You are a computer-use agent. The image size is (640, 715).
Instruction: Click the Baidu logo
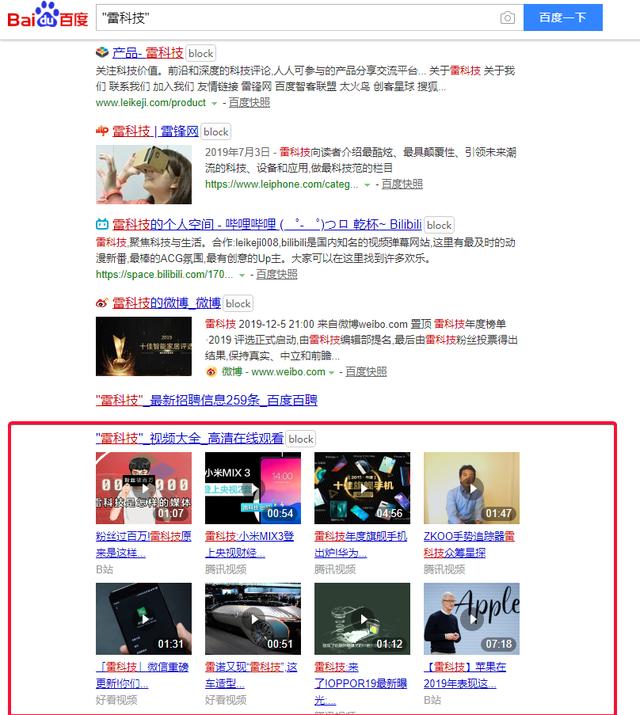pyautogui.click(x=47, y=16)
